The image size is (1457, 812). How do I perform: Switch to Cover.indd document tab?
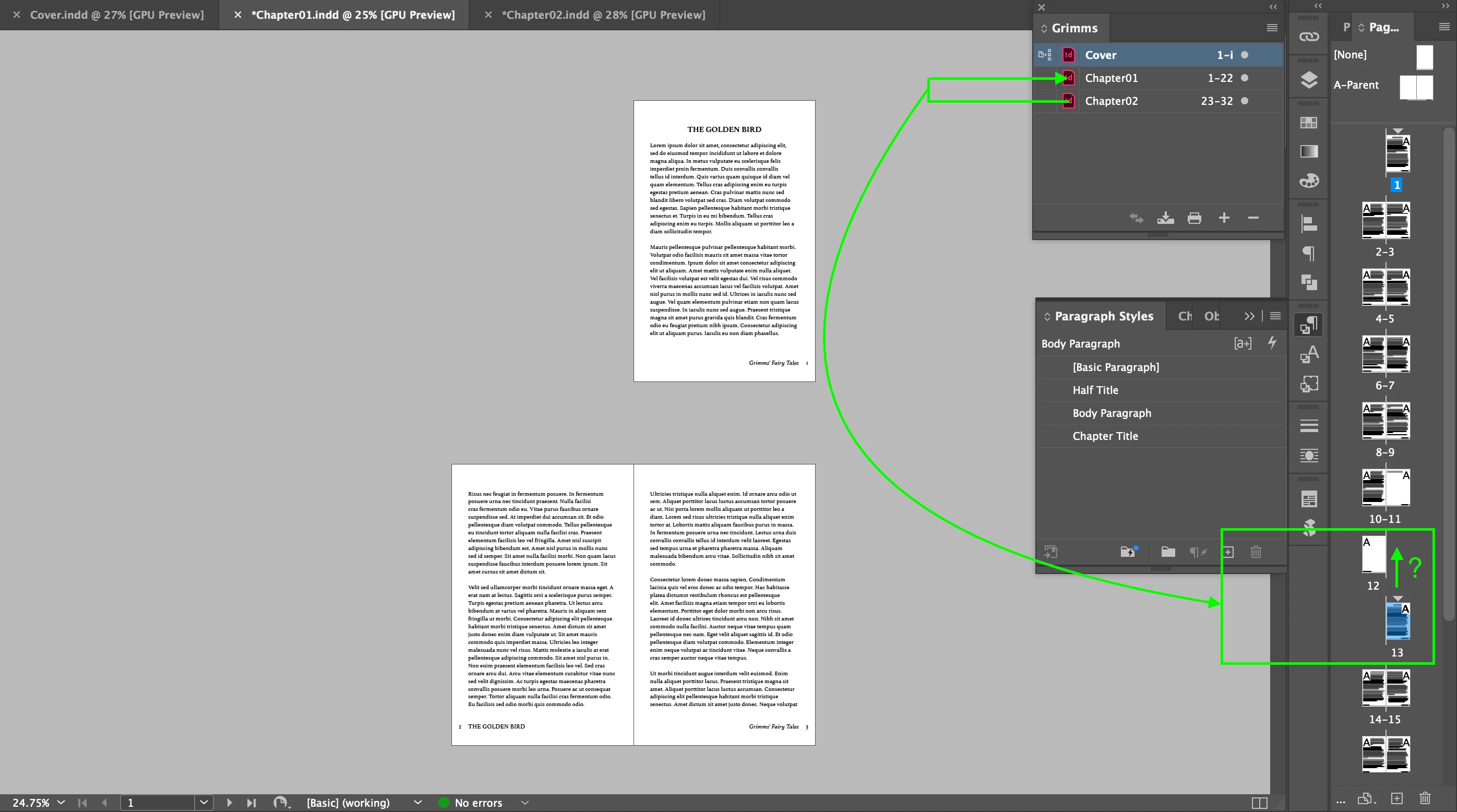pyautogui.click(x=116, y=15)
